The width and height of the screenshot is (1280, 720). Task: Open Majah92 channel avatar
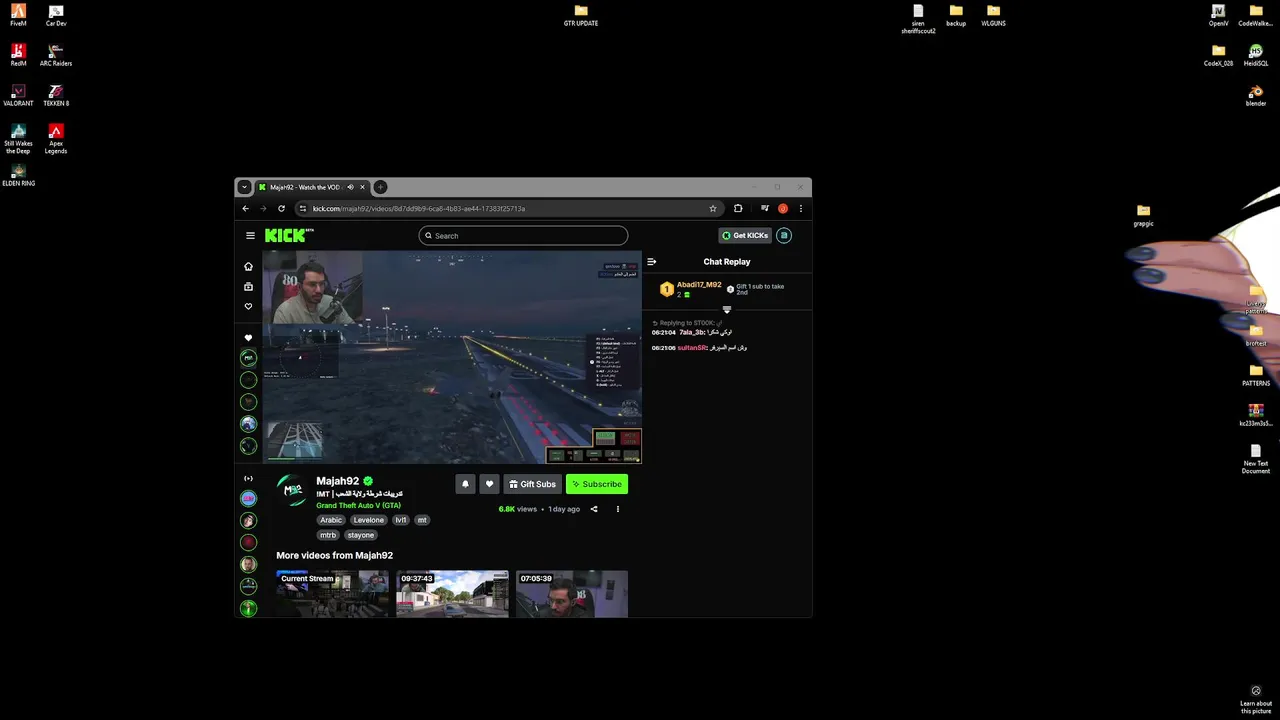point(293,490)
